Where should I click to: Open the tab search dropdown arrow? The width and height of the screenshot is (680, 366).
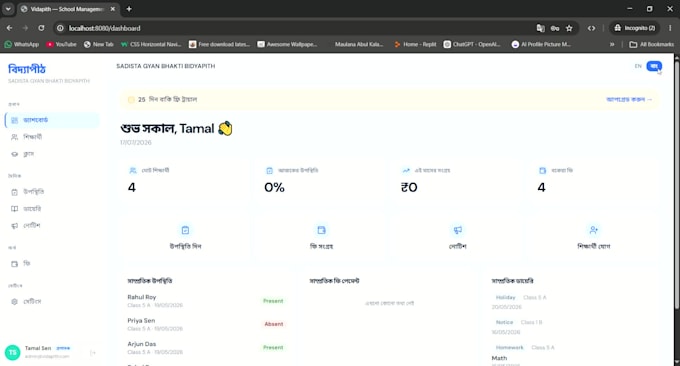pyautogui.click(x=8, y=9)
